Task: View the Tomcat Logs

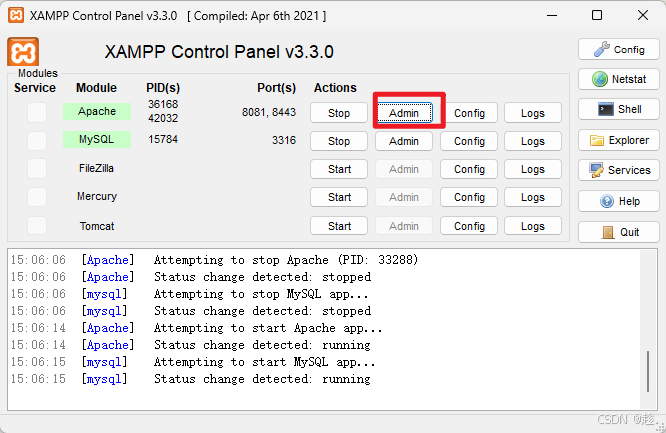Action: [x=533, y=226]
